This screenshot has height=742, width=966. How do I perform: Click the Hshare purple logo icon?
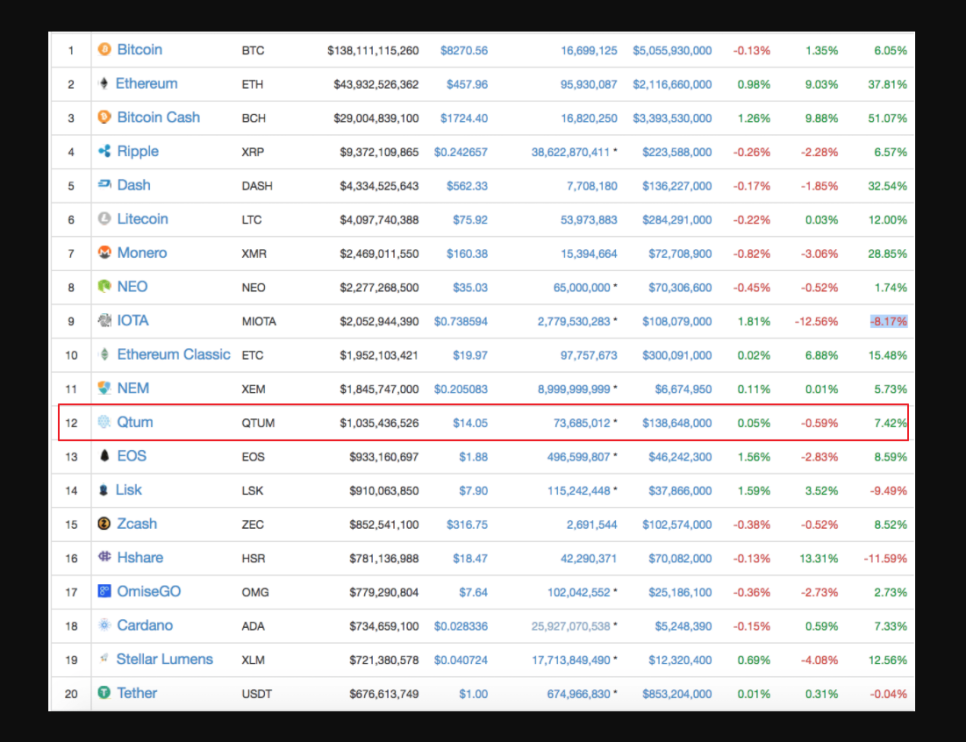click(105, 556)
